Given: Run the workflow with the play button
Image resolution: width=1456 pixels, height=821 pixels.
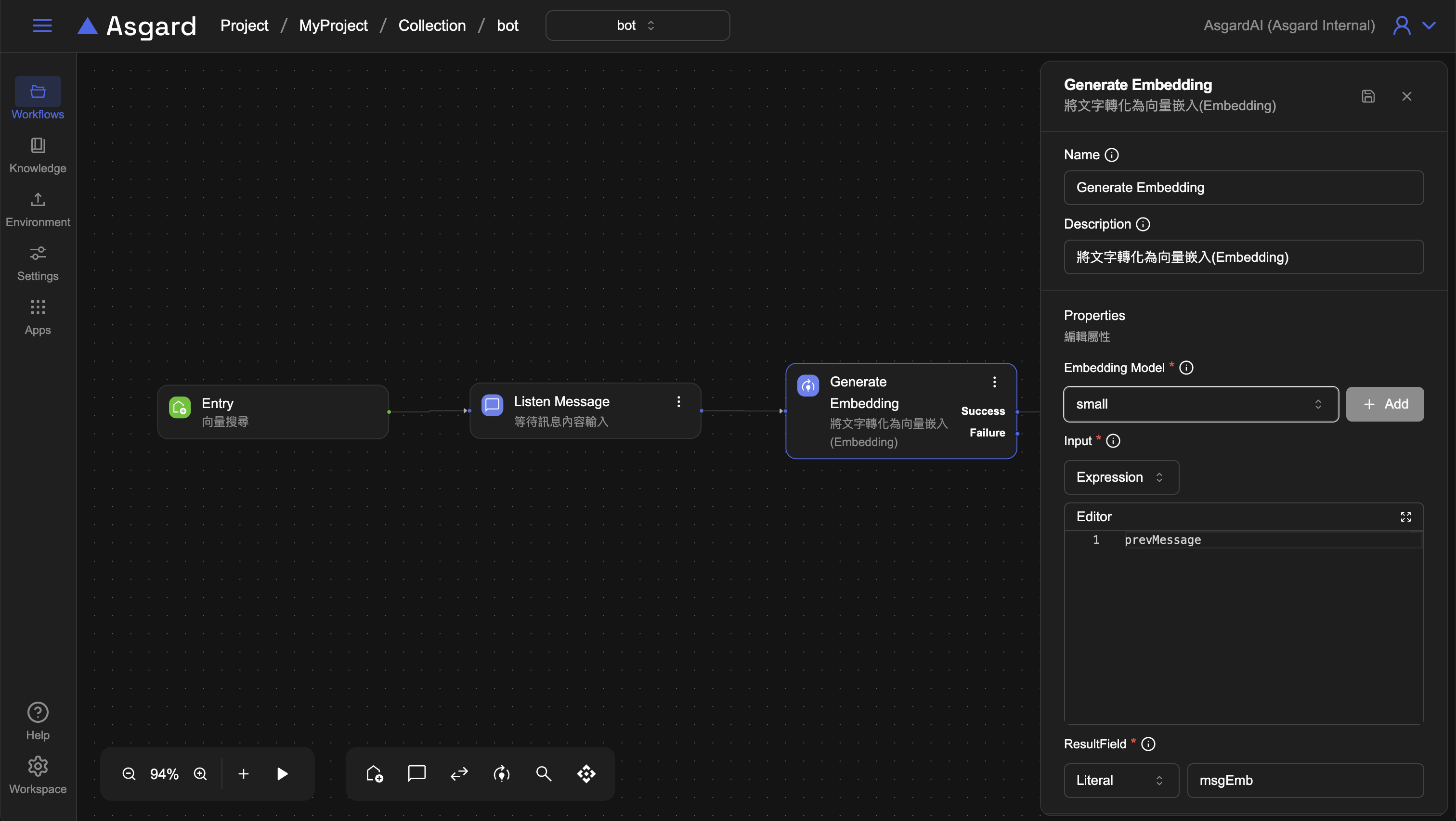Looking at the screenshot, I should pos(282,773).
